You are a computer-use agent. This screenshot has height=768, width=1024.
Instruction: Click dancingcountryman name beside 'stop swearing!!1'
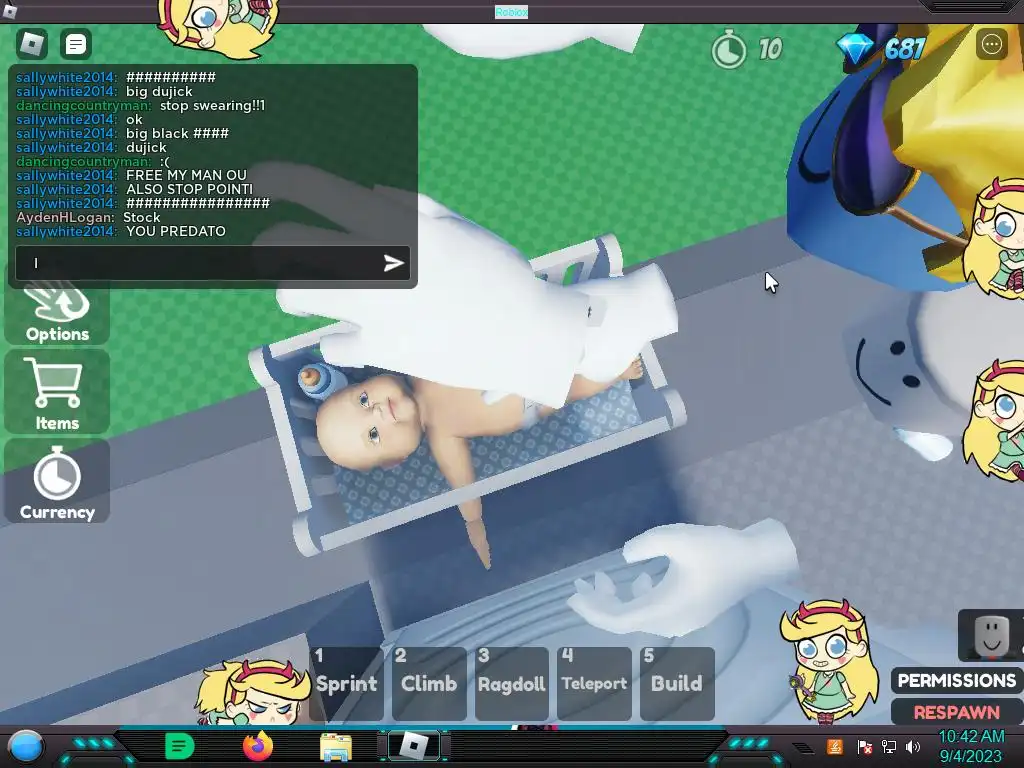click(x=83, y=105)
